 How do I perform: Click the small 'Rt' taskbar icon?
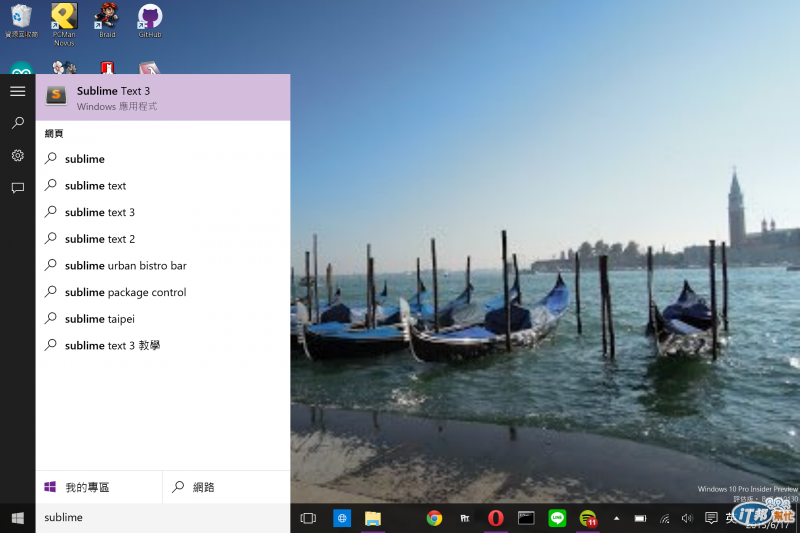465,518
